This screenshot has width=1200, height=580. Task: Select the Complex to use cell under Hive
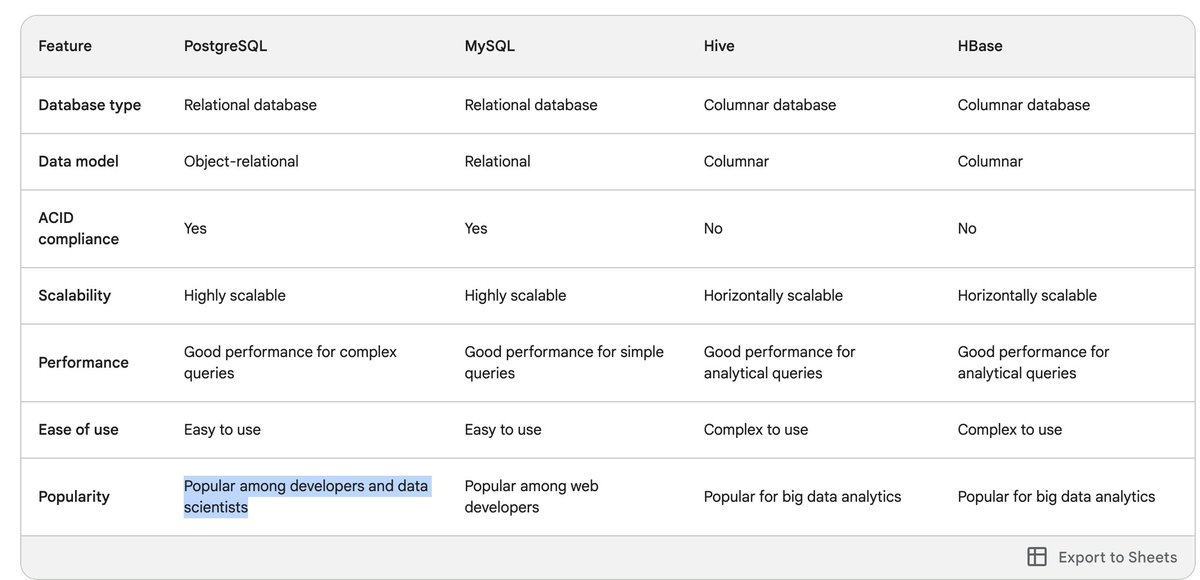point(757,429)
